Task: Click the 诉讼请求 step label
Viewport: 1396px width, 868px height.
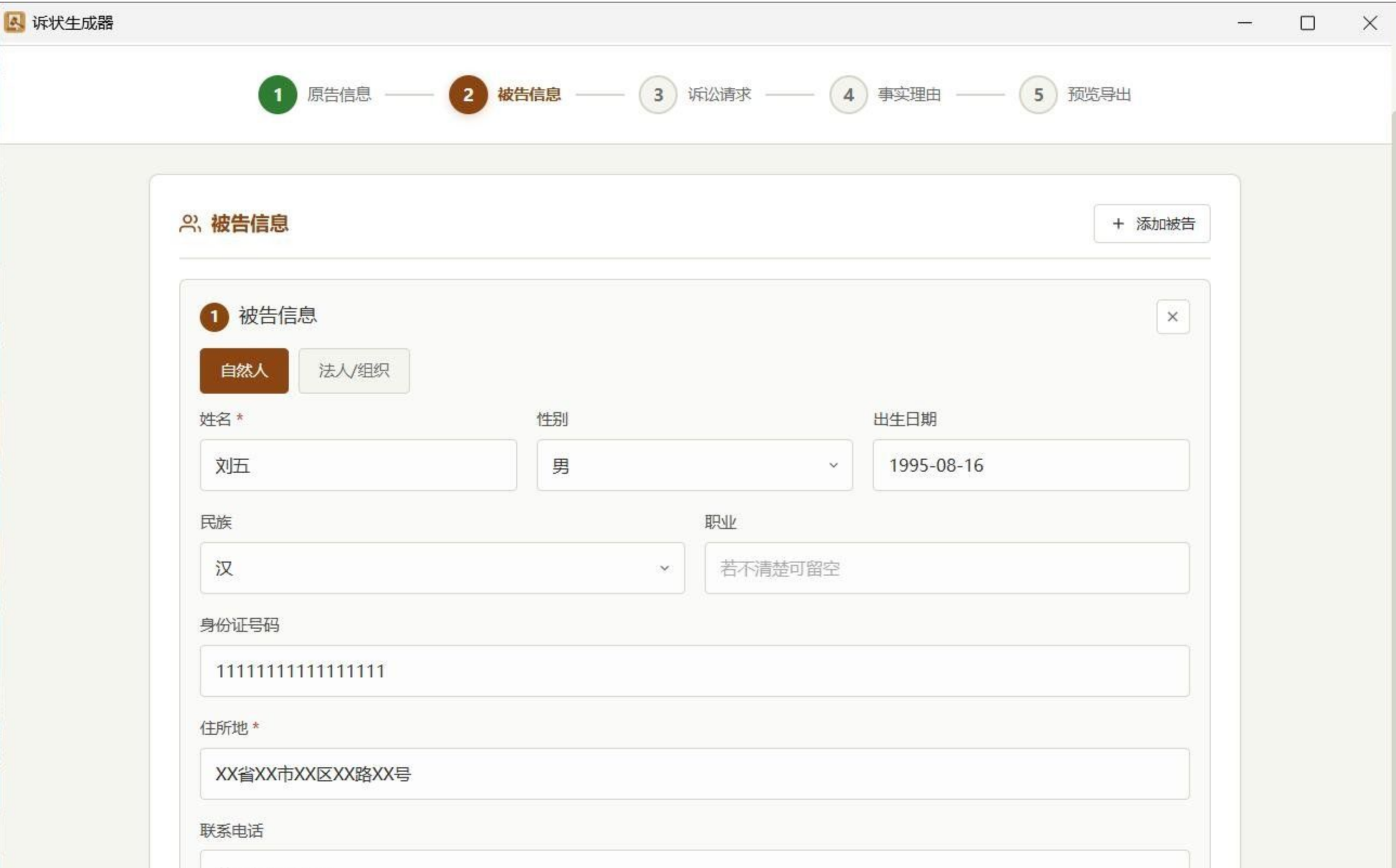Action: [x=719, y=95]
